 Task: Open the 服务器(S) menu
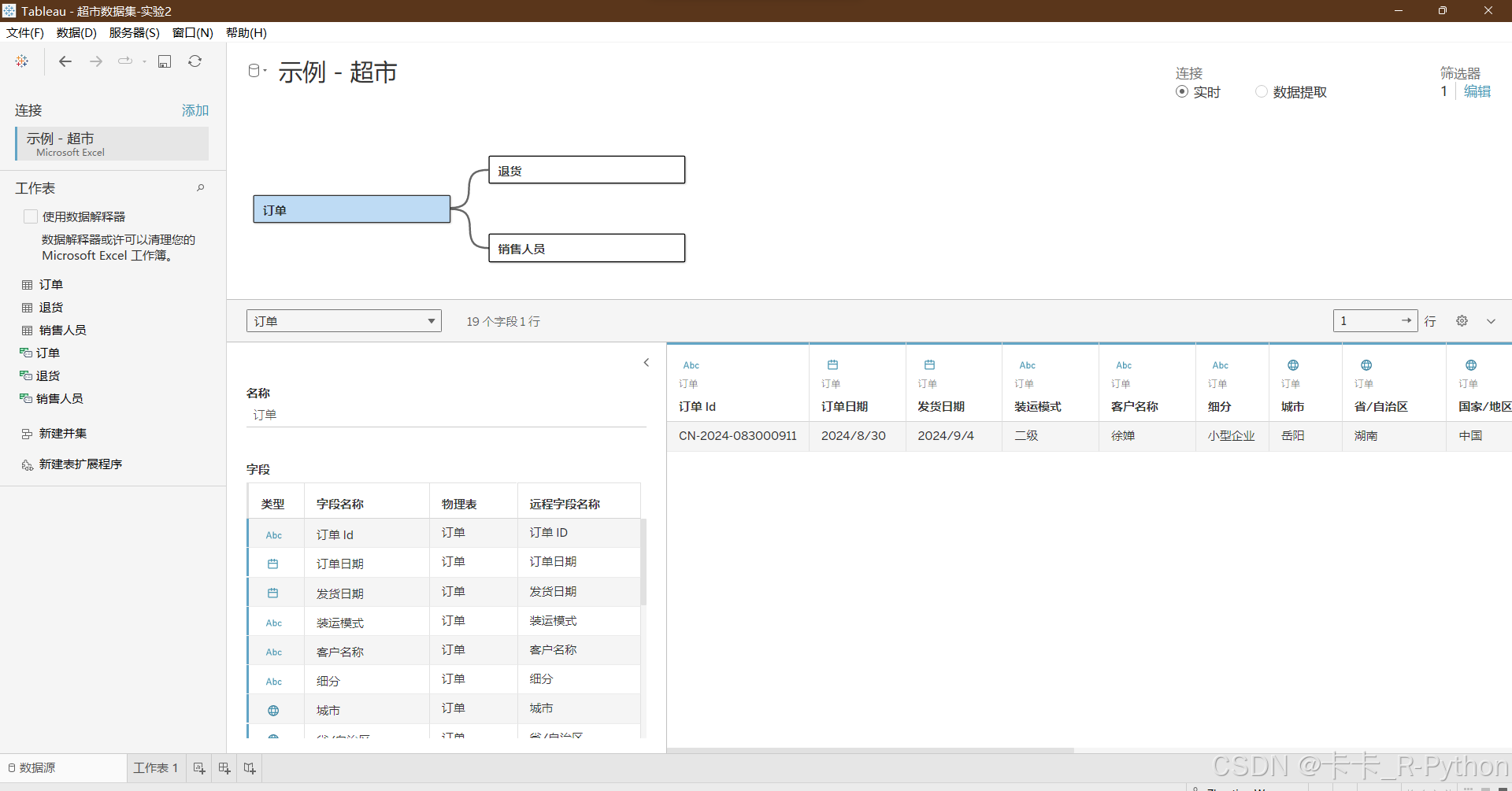click(x=135, y=33)
